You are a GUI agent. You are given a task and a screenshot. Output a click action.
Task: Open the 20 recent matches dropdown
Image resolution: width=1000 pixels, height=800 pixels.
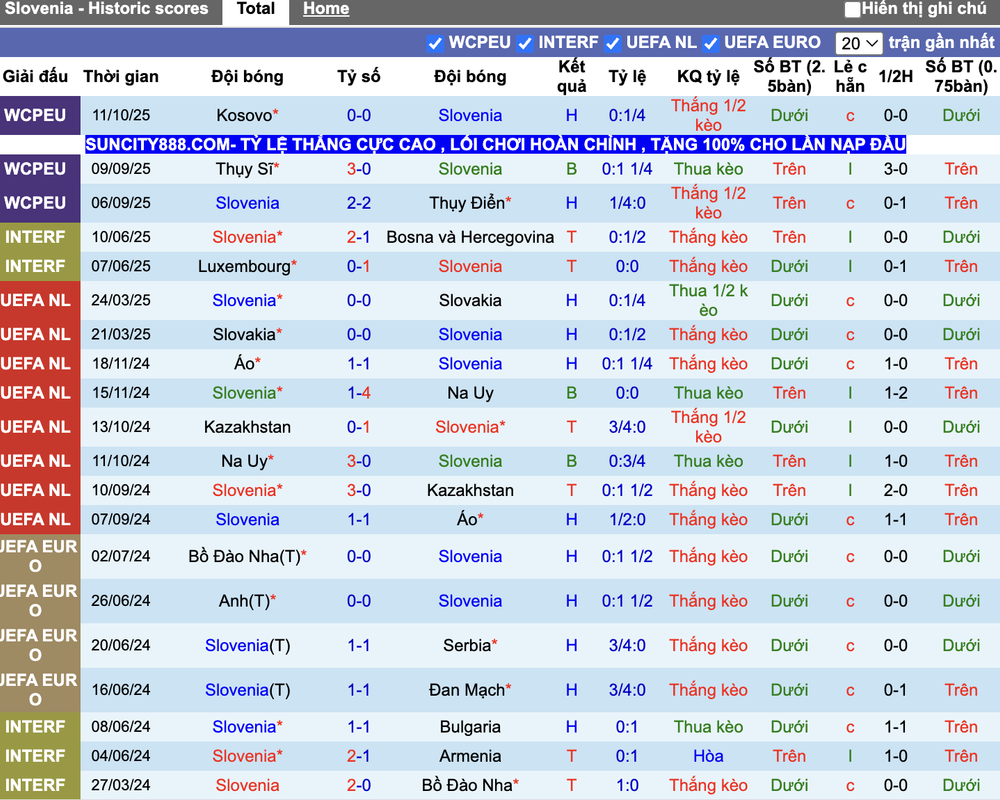[858, 43]
